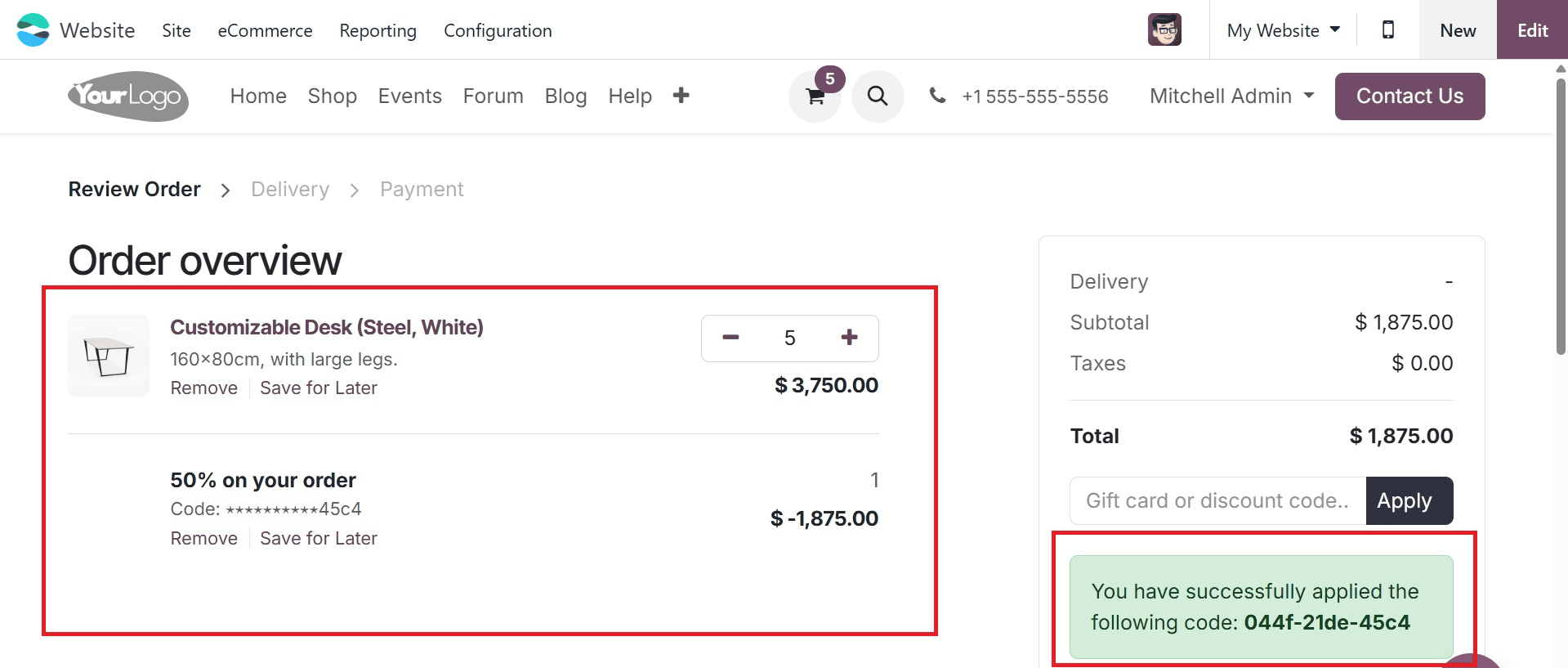The height and width of the screenshot is (668, 1568).
Task: Decrease the desk quantity with the minus button
Action: coord(730,338)
